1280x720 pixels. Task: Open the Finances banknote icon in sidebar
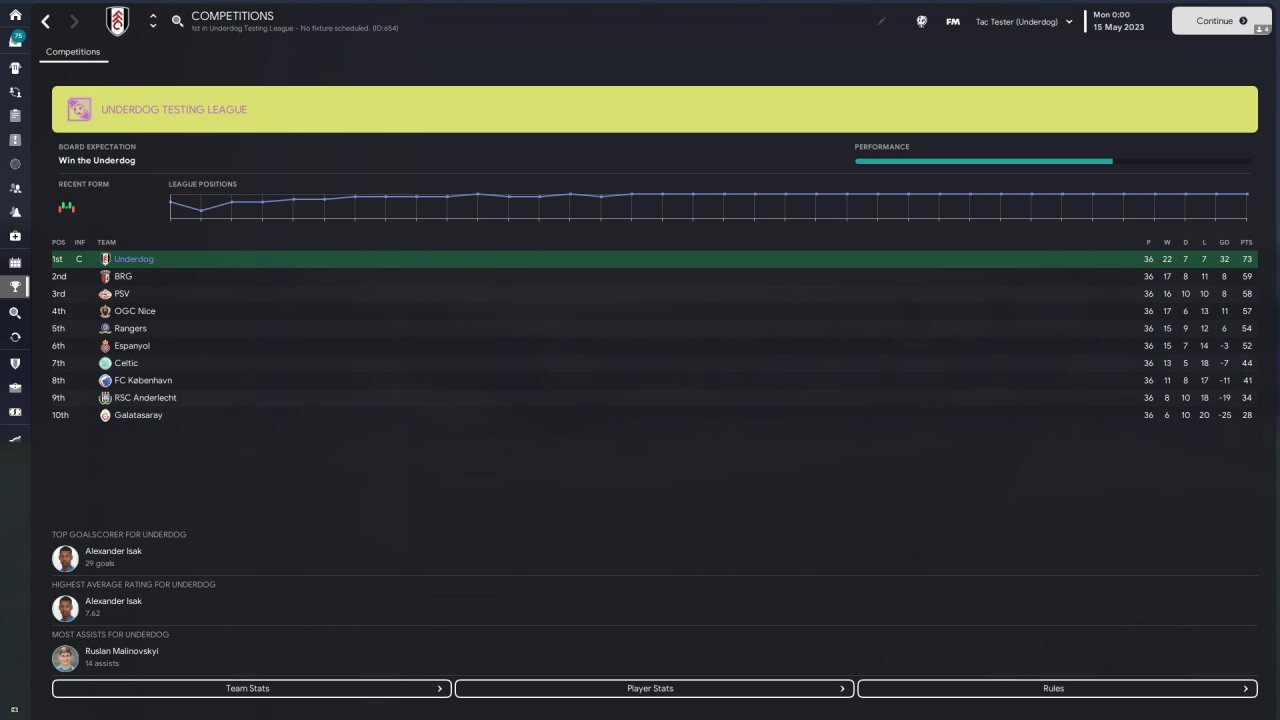pos(15,411)
